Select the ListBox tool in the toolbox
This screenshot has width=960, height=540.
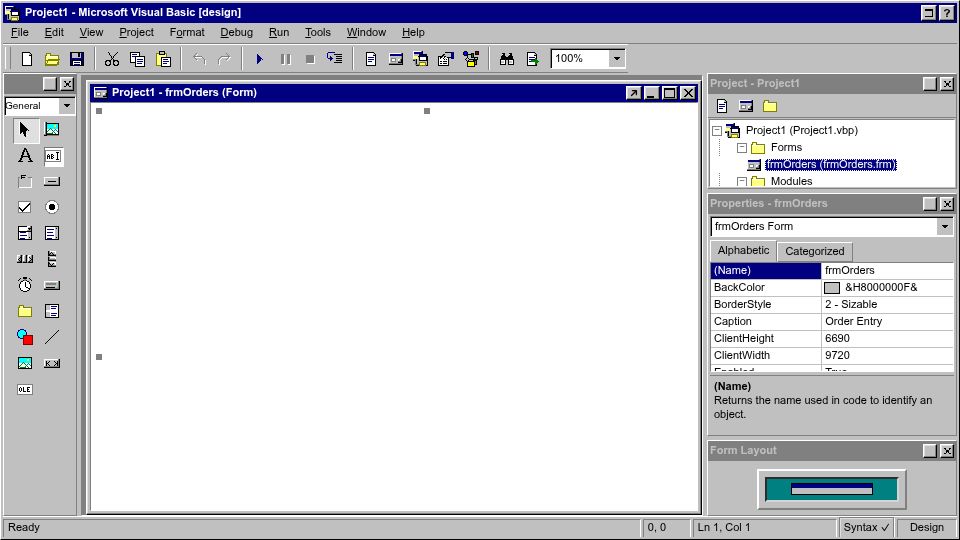pyautogui.click(x=52, y=233)
